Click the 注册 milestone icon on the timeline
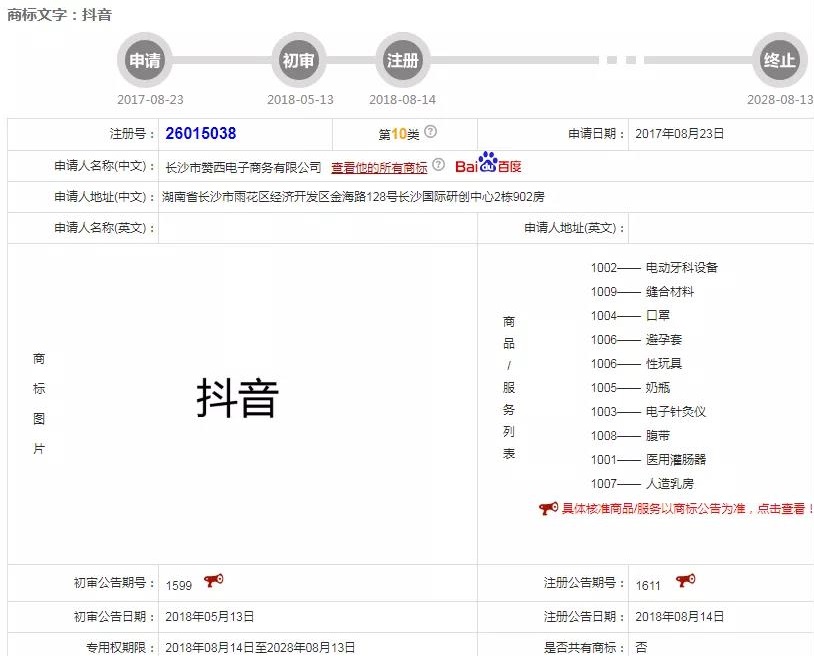Image resolution: width=814 pixels, height=656 pixels. (x=402, y=61)
